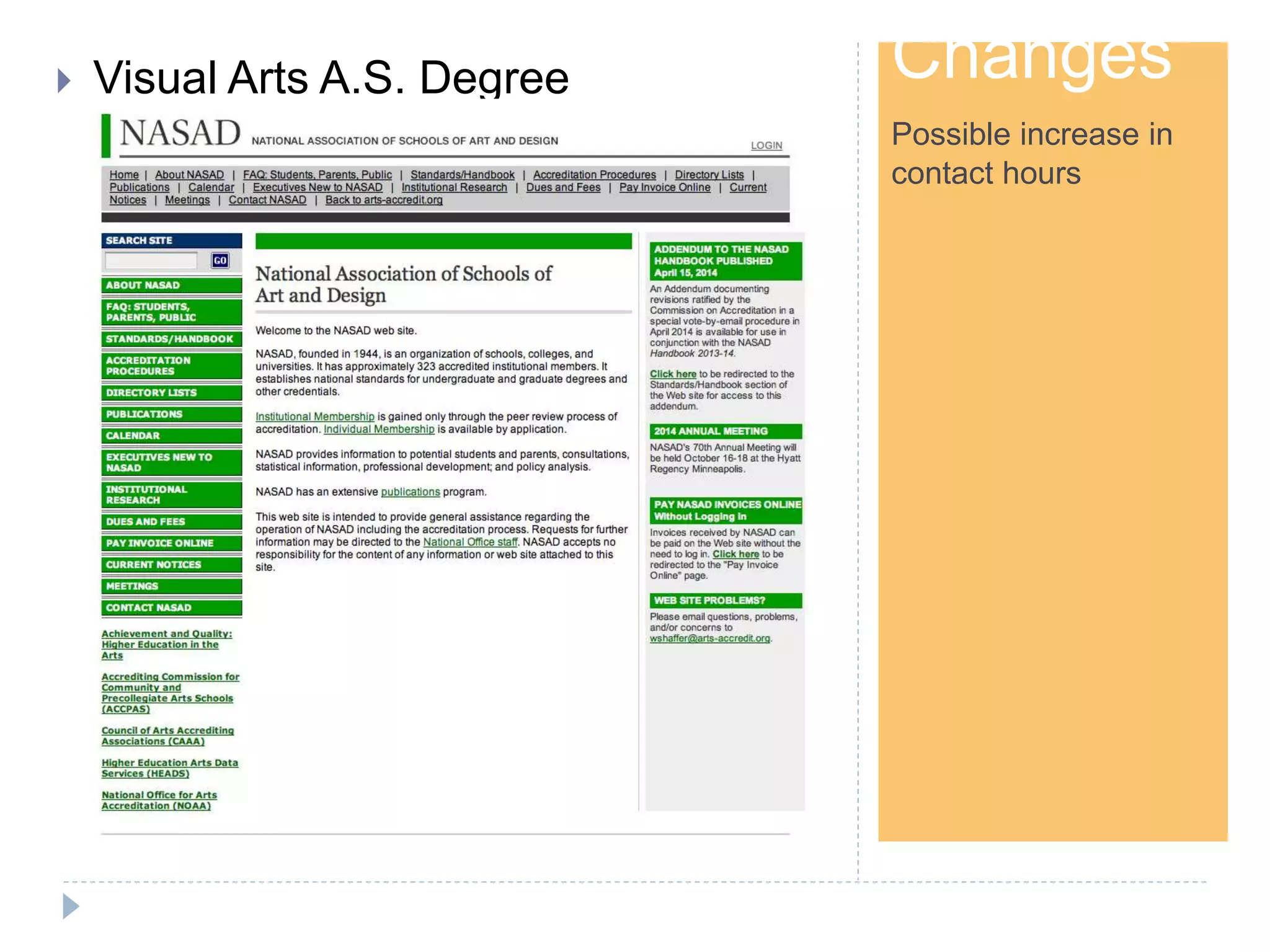
Task: Open Executives New to NASAD top link
Action: [317, 187]
